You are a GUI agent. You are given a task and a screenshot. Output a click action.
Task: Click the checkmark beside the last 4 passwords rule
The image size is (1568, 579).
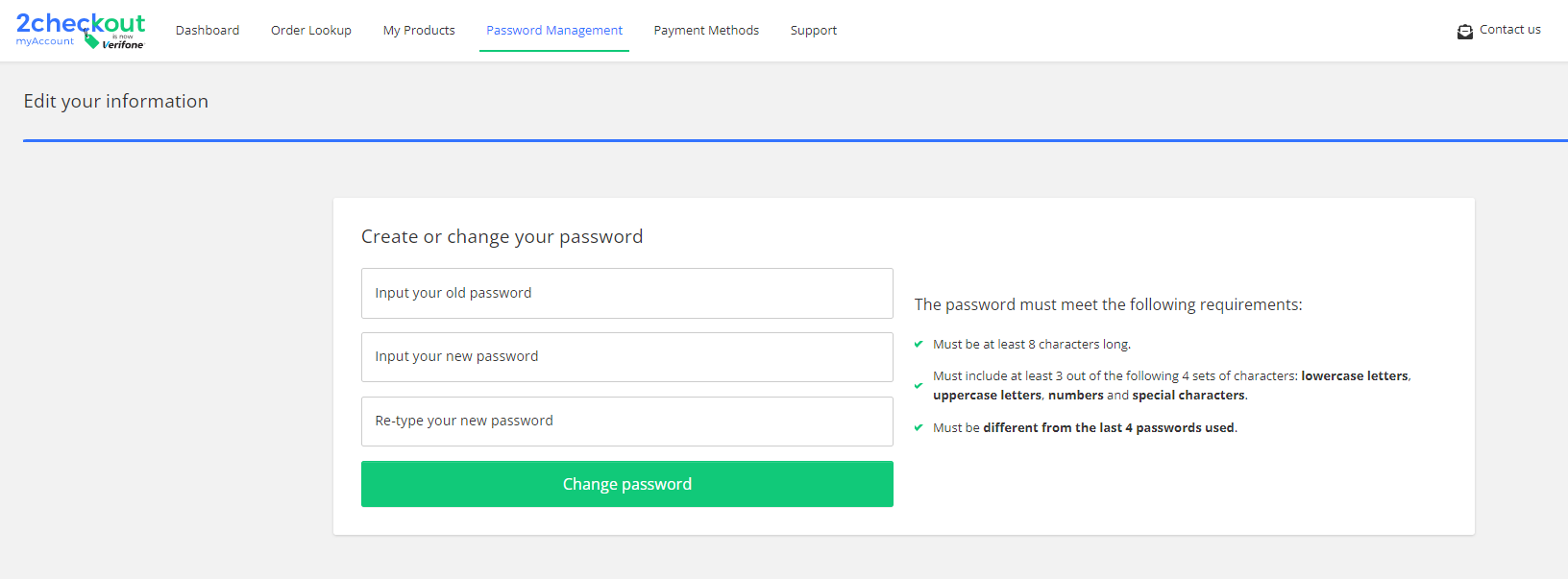(x=919, y=425)
